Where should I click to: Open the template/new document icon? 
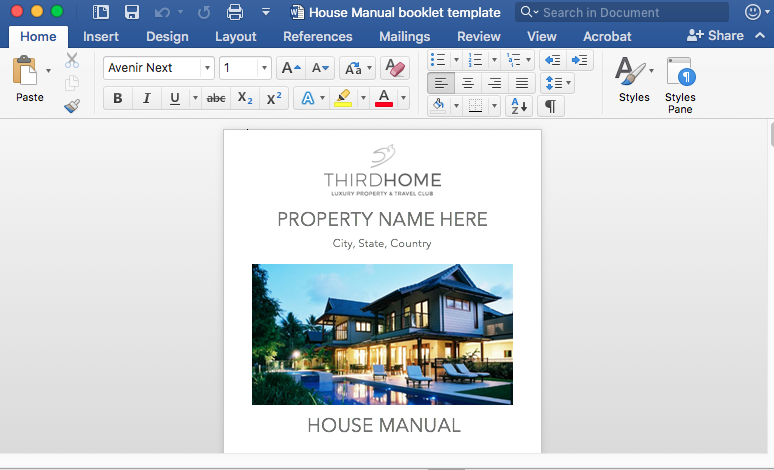[x=101, y=12]
